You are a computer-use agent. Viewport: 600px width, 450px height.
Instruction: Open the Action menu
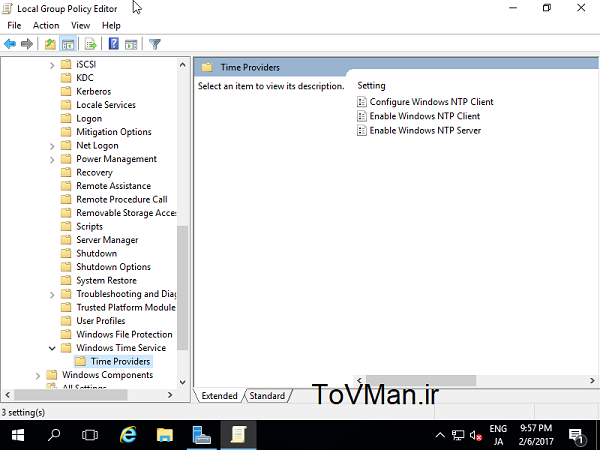click(46, 25)
